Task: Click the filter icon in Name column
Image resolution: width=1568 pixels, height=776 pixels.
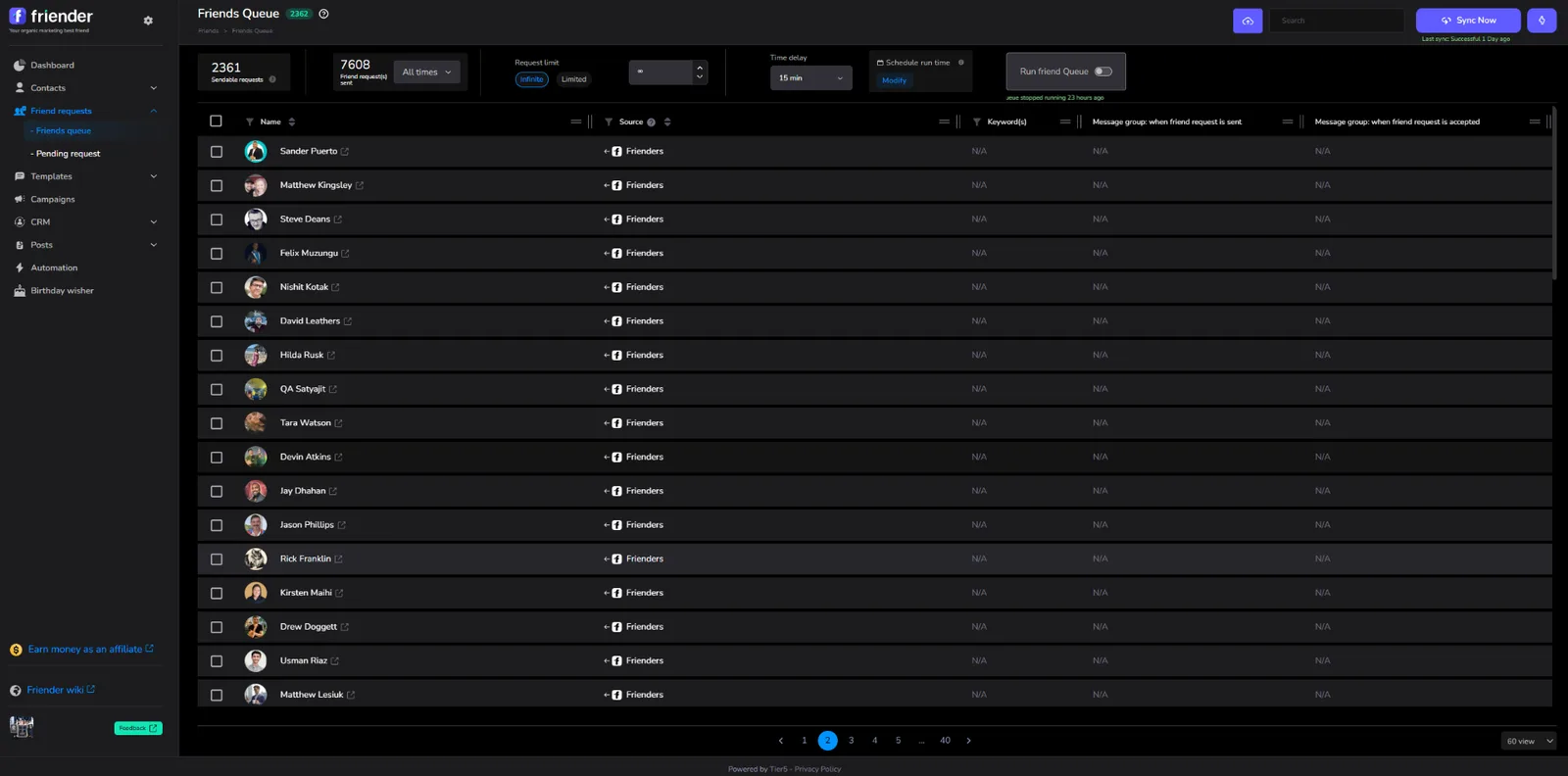Action: (x=250, y=121)
